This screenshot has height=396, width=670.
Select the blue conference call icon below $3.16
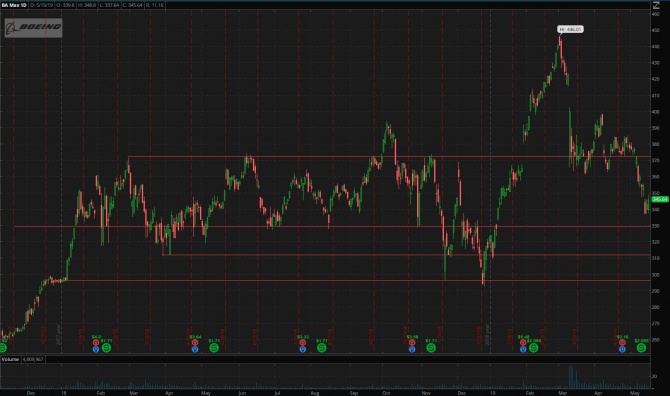[x=622, y=349]
